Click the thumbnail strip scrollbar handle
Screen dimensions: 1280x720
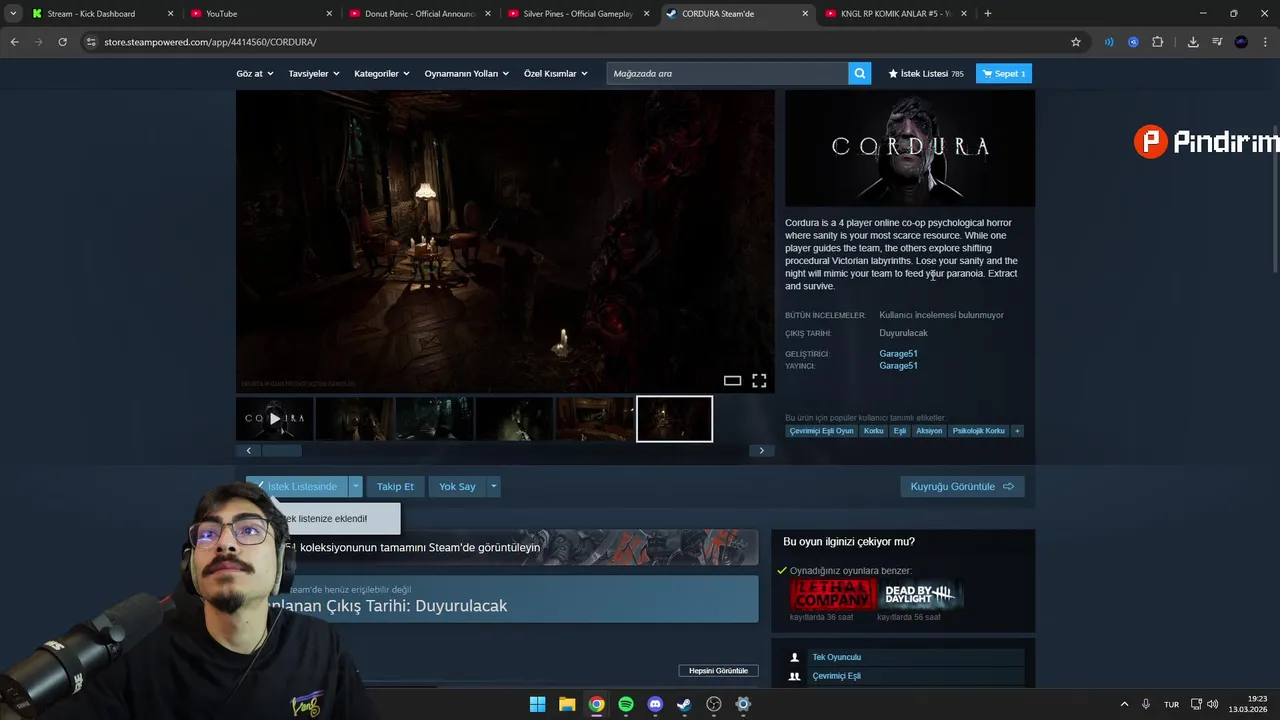coord(281,451)
